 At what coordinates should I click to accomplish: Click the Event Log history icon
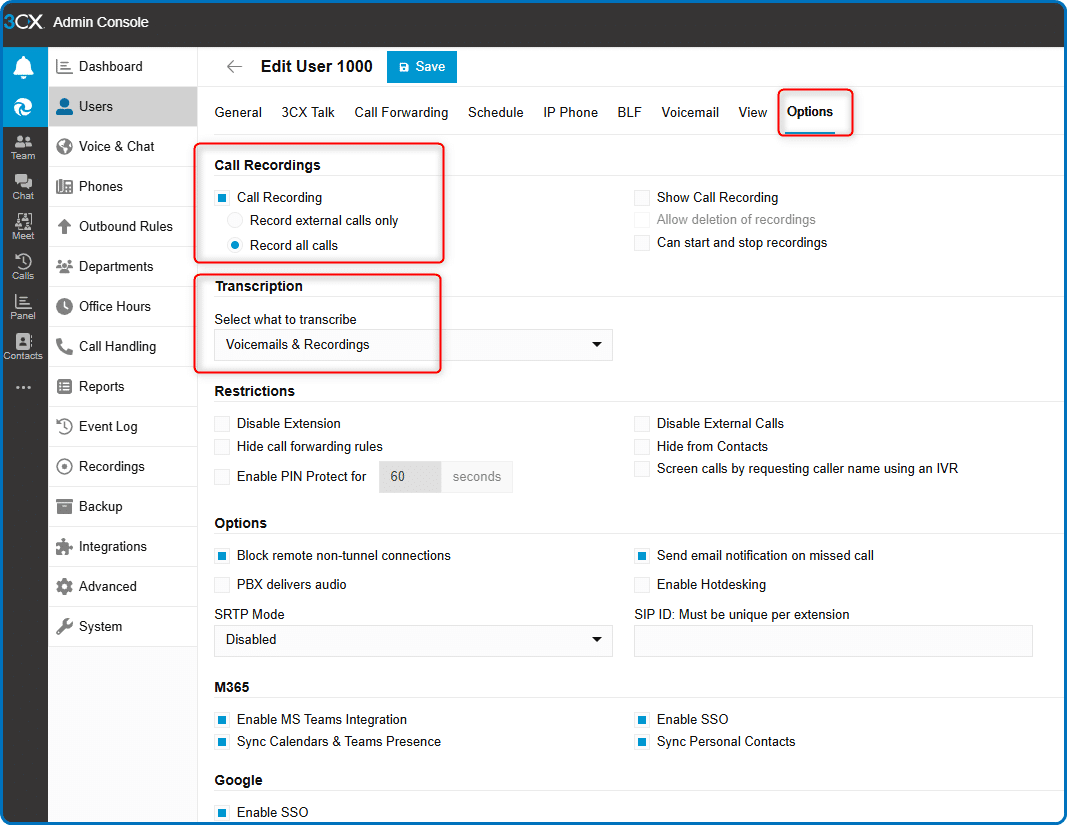coord(65,427)
